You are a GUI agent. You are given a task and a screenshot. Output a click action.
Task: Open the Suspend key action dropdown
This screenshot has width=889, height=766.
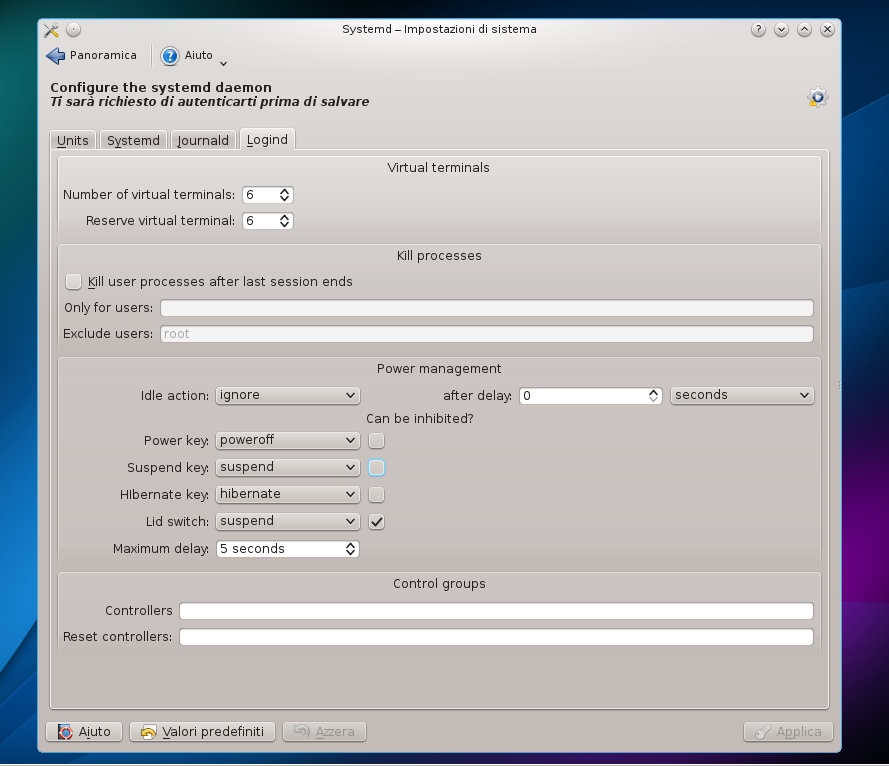(x=287, y=467)
